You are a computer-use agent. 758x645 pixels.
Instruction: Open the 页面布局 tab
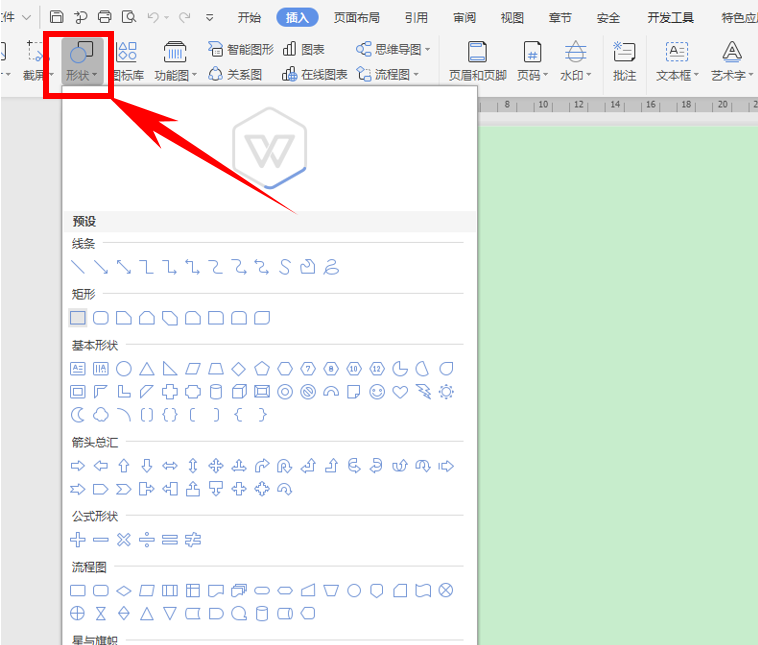356,18
